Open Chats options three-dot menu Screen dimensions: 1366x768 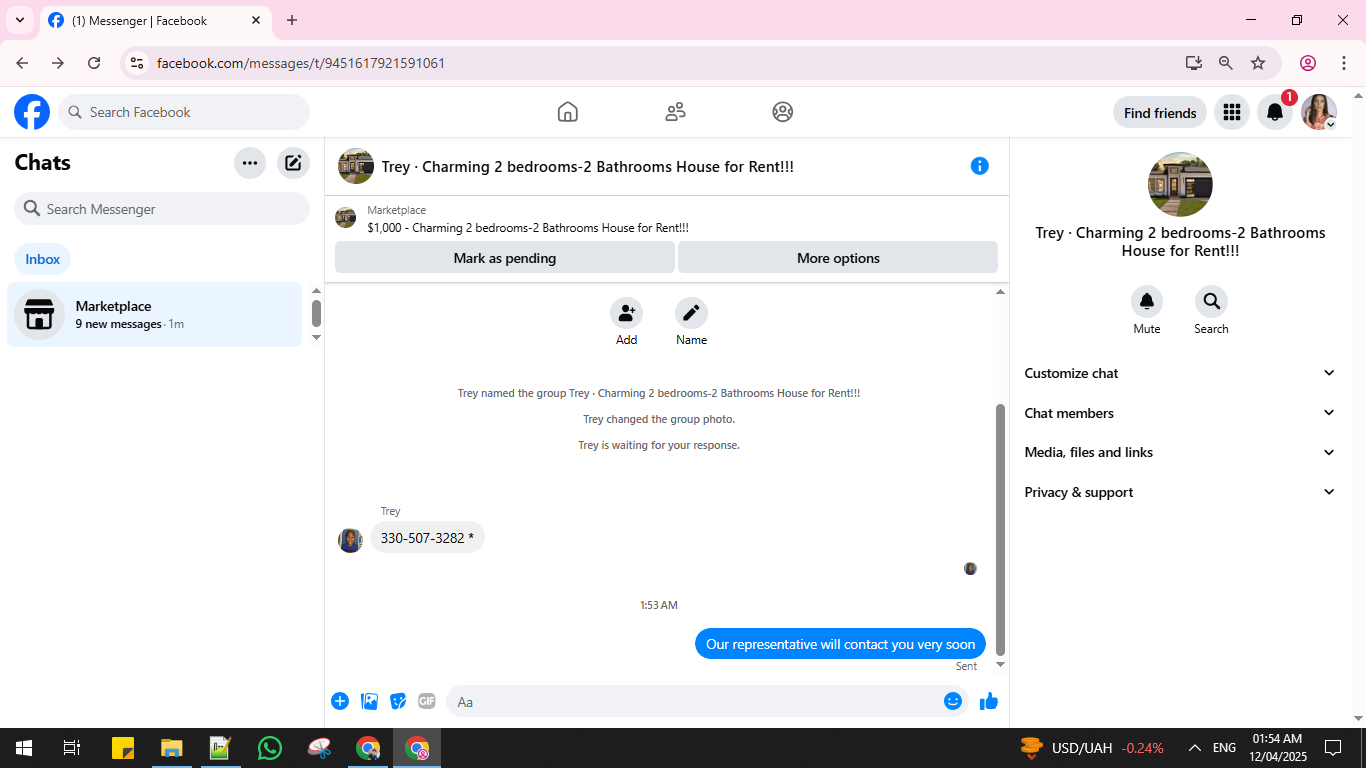(x=250, y=163)
